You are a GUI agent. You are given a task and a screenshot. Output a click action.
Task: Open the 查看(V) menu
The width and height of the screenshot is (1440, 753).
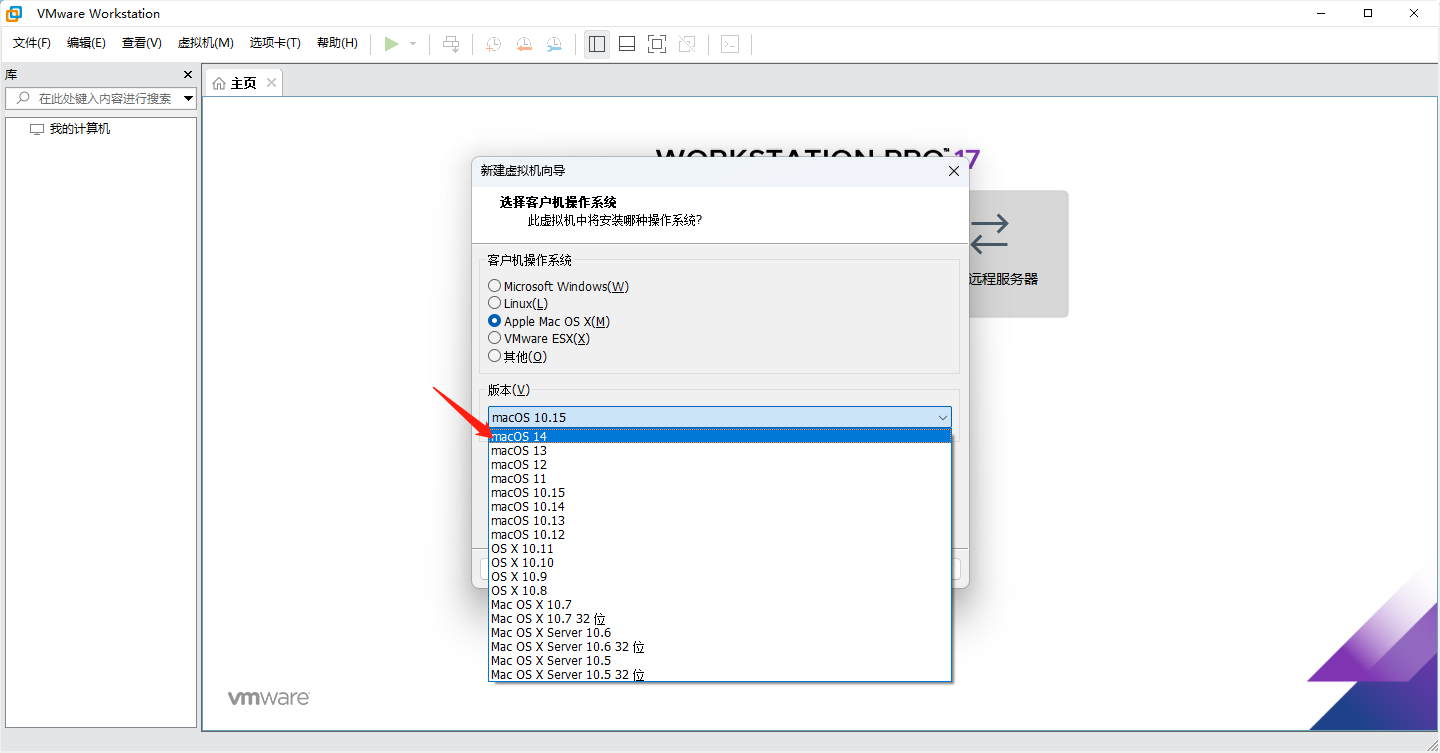click(x=142, y=43)
